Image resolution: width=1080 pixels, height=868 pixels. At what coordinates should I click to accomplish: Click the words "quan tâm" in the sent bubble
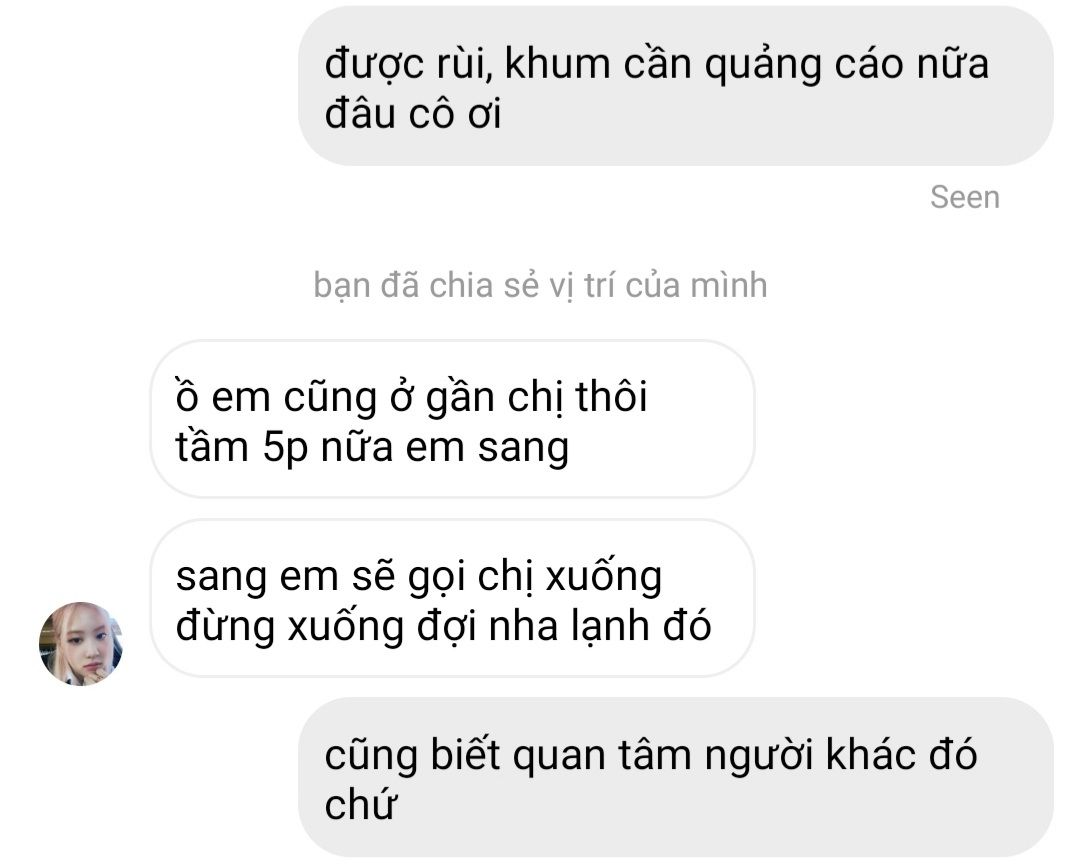602,755
